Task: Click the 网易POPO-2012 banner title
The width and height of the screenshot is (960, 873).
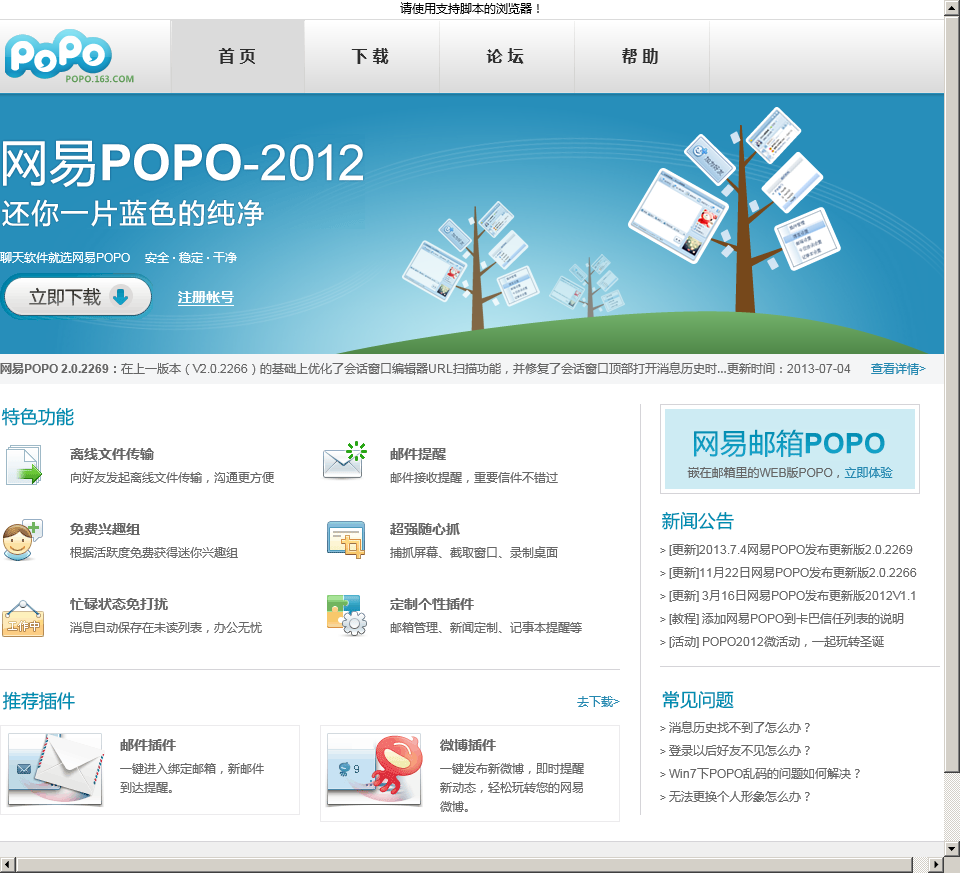Action: pyautogui.click(x=182, y=163)
